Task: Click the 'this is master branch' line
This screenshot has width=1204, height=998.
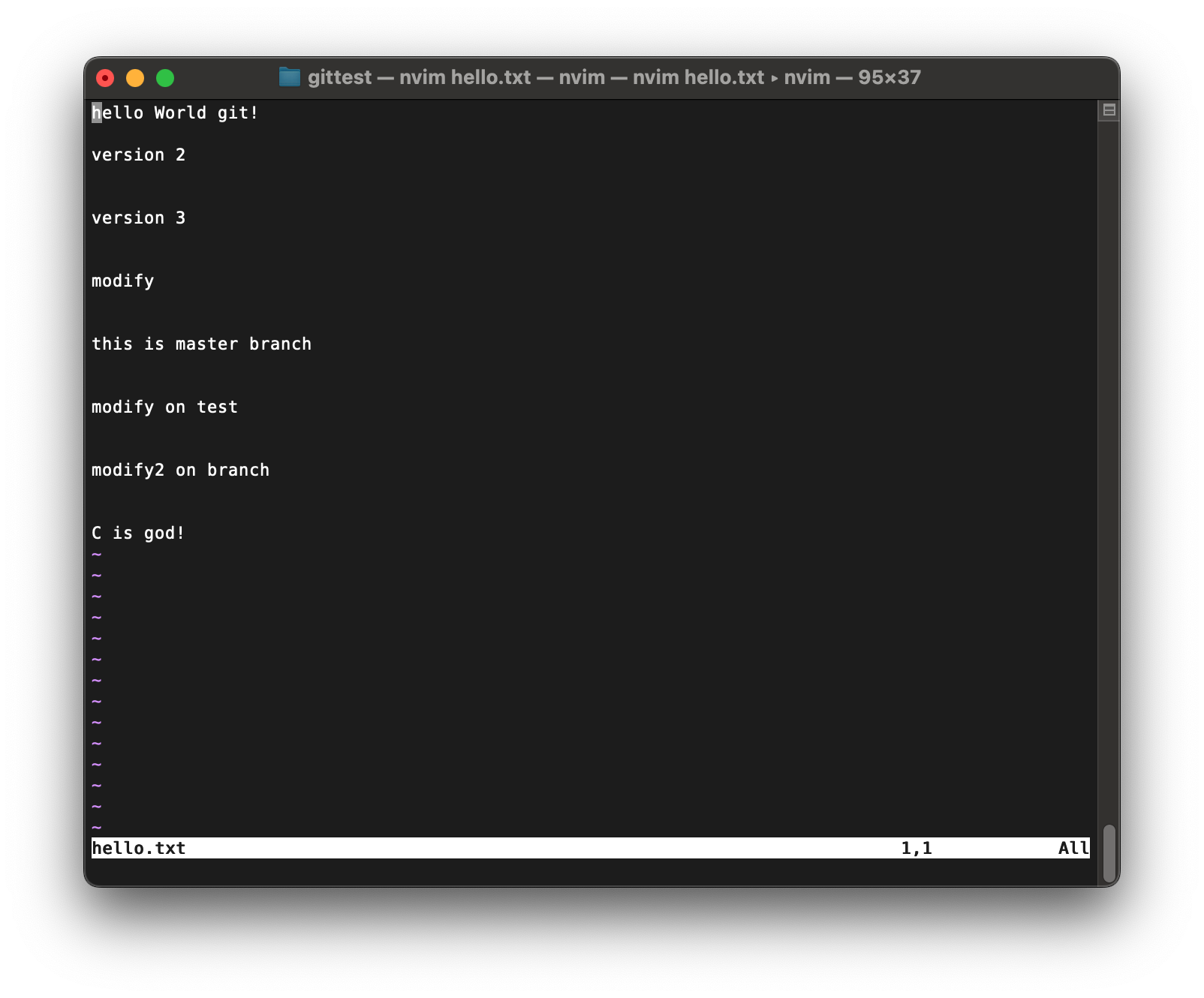Action: (x=201, y=344)
